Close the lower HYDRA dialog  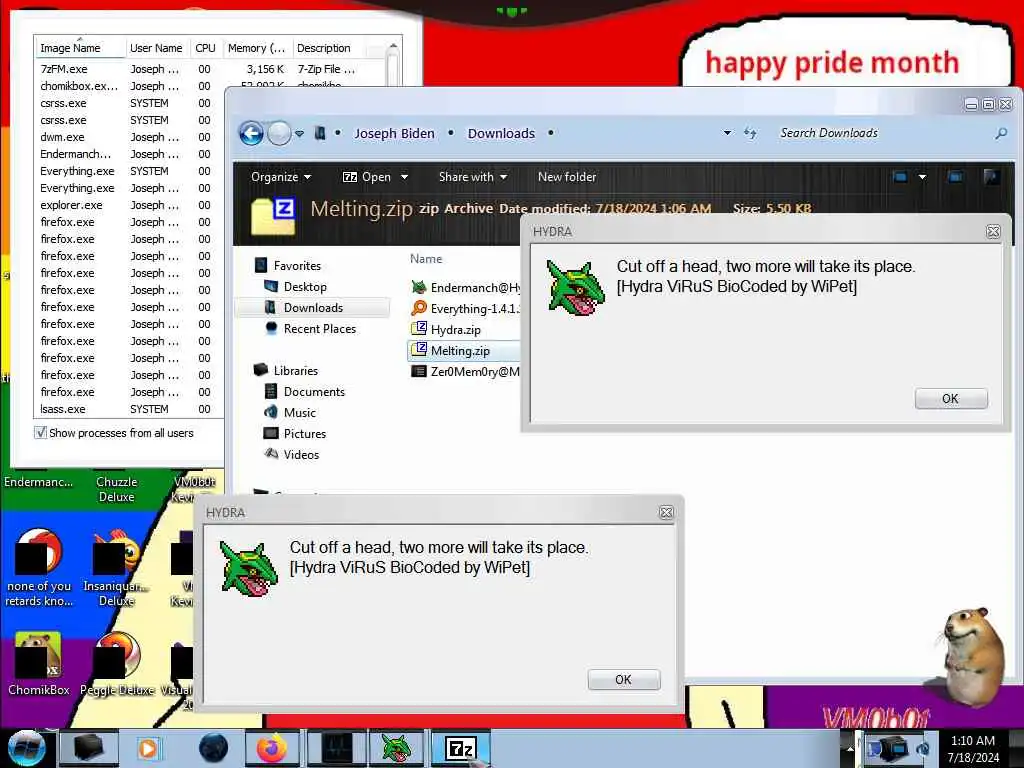click(x=665, y=513)
